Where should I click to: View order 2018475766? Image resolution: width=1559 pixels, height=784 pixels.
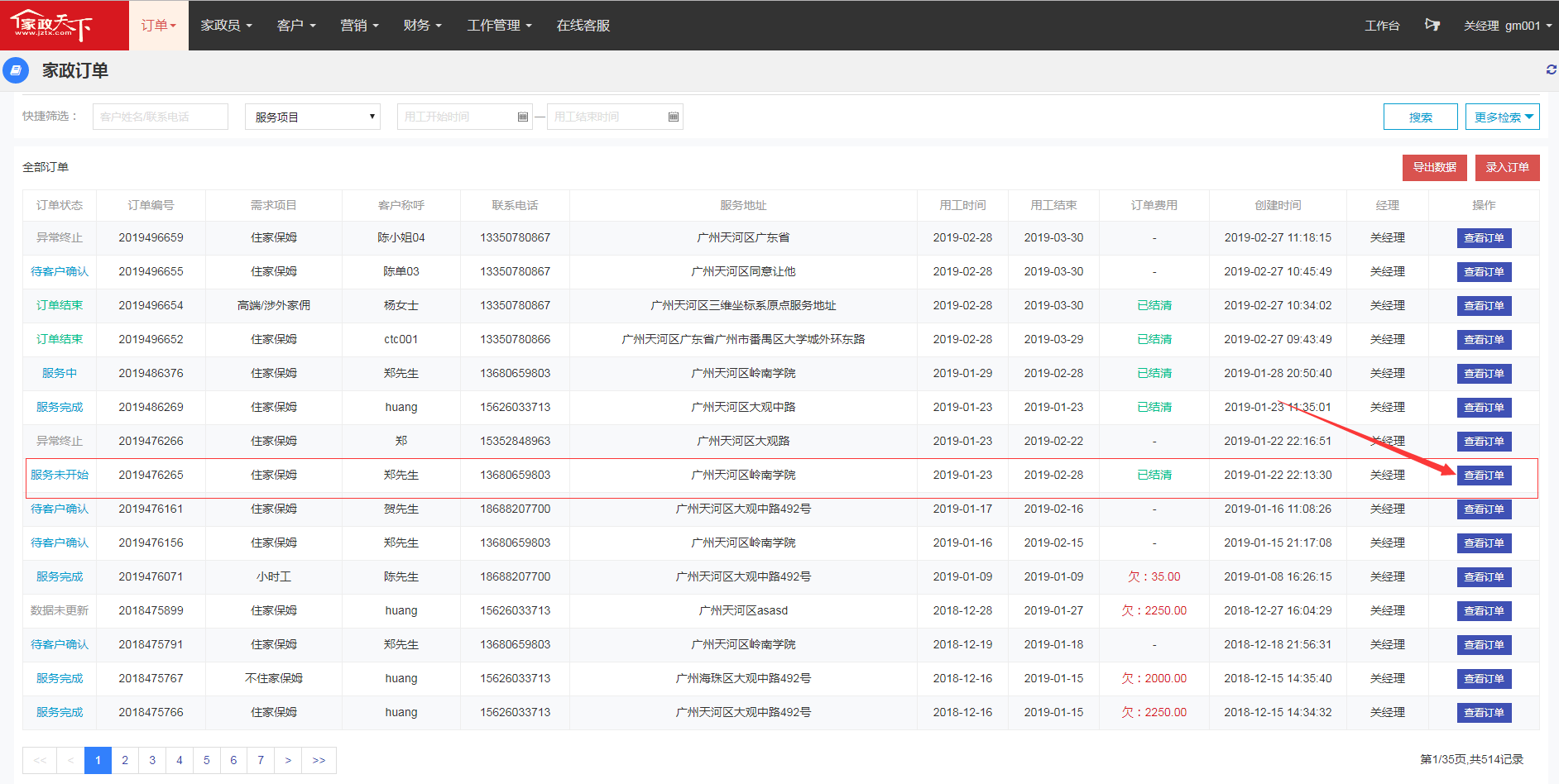[1484, 713]
